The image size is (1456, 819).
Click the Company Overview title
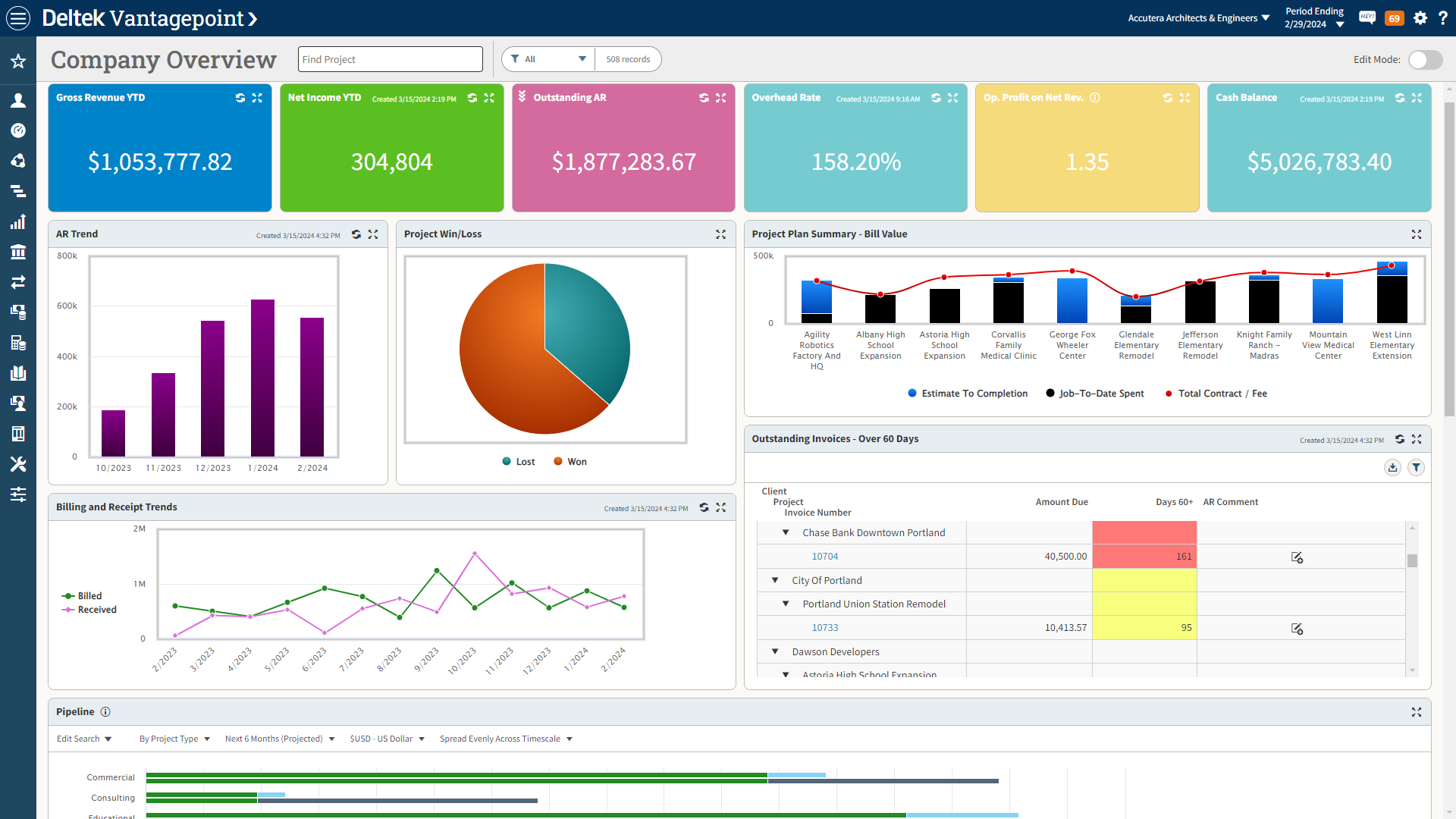pyautogui.click(x=164, y=60)
